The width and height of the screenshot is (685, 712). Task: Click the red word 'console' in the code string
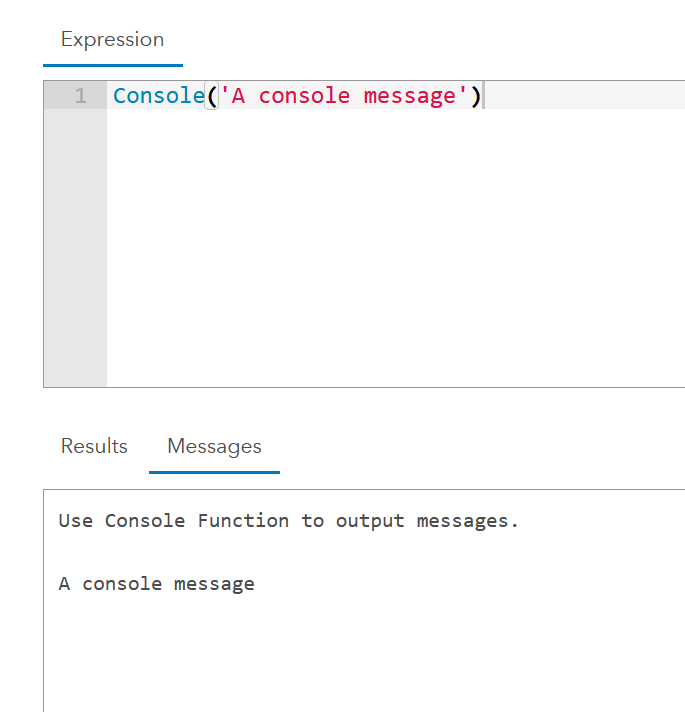tap(304, 96)
